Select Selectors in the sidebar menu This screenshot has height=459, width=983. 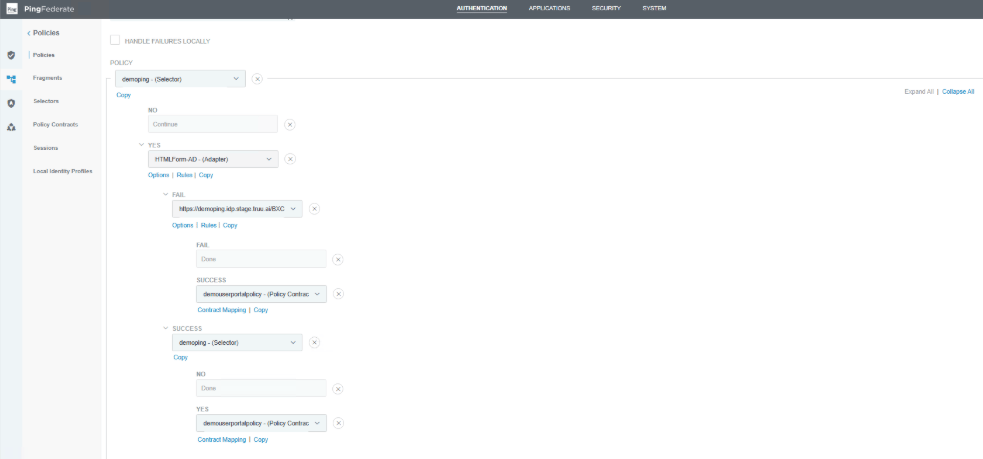pyautogui.click(x=46, y=101)
